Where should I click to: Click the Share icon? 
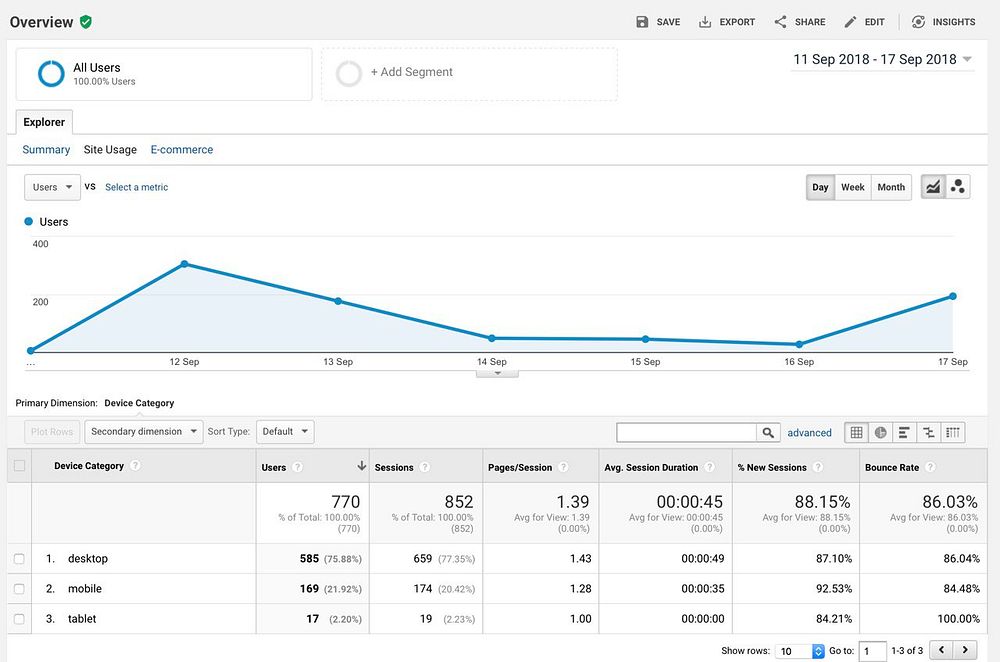coord(780,22)
